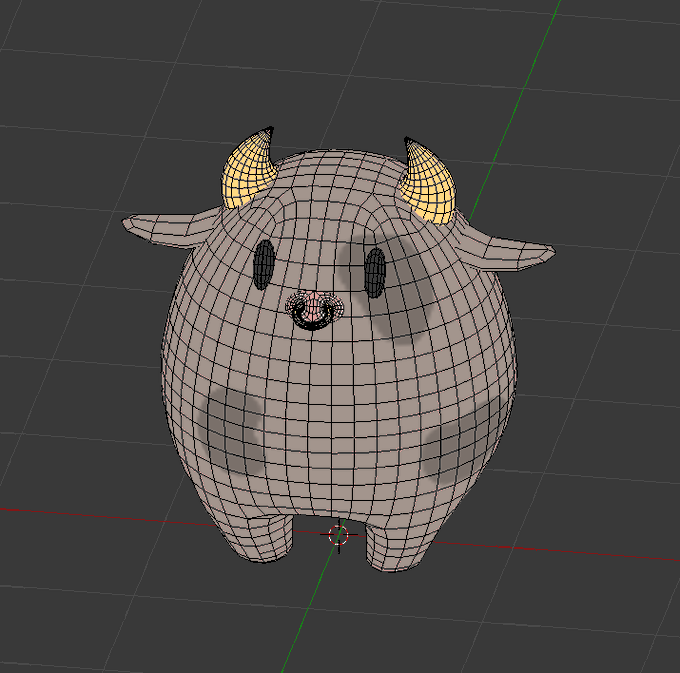Click the cow's pink nose with ring
This screenshot has width=680, height=673.
click(314, 310)
